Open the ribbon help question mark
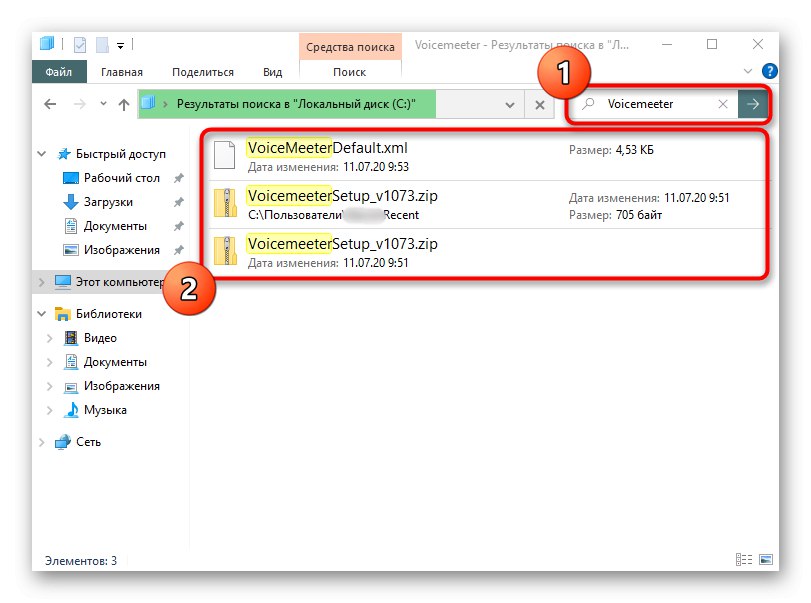 tap(769, 71)
